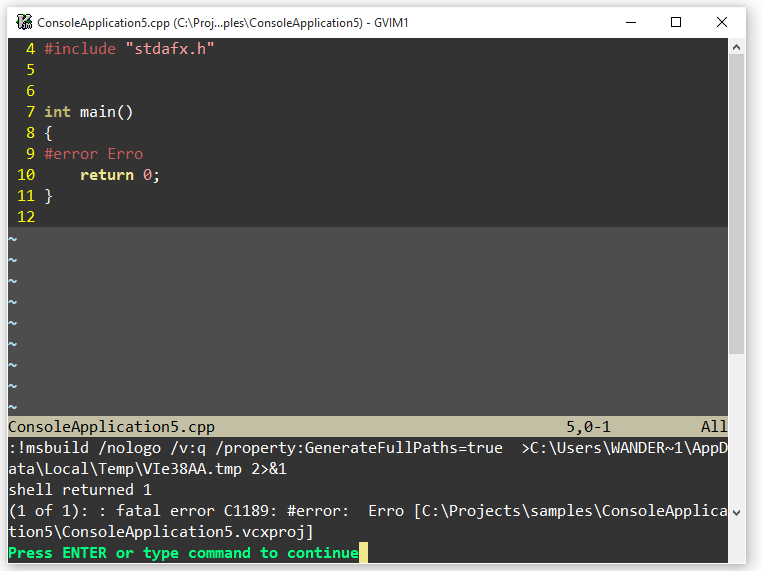Maximize the GVIM1 window
This screenshot has height=571, width=763.
676,22
